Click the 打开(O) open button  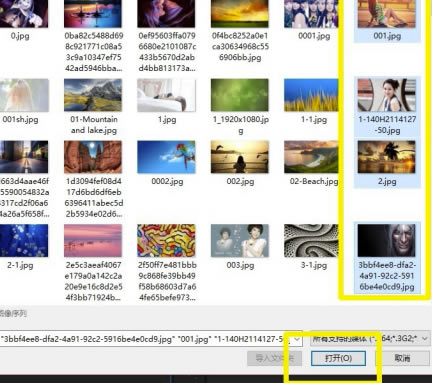338,358
